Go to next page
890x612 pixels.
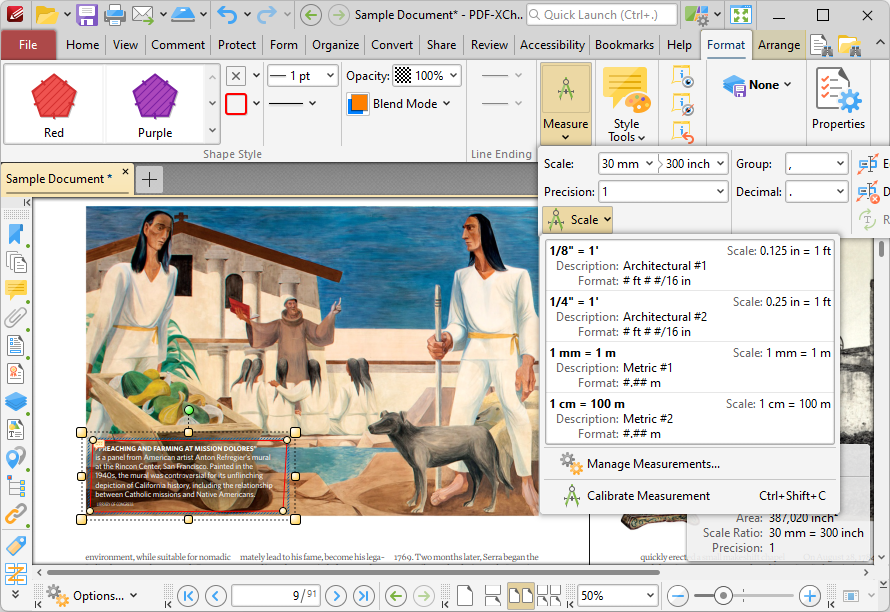click(x=336, y=596)
